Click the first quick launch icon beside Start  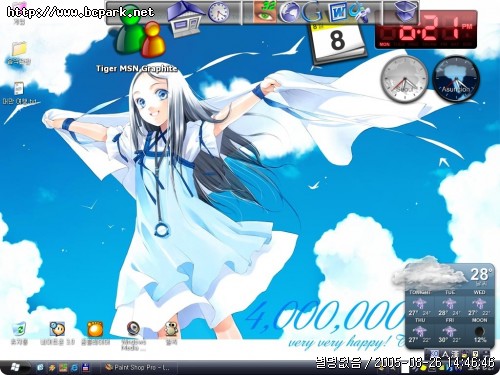coord(40,368)
